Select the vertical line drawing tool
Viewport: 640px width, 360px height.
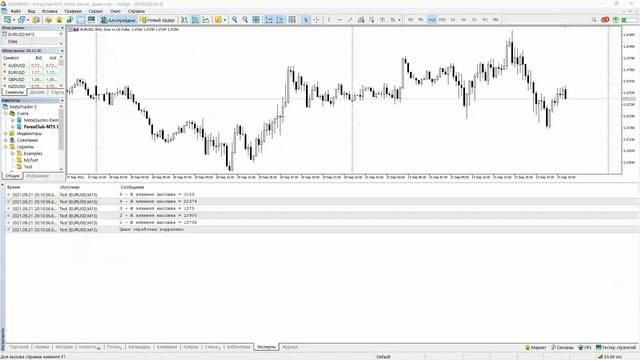point(329,20)
